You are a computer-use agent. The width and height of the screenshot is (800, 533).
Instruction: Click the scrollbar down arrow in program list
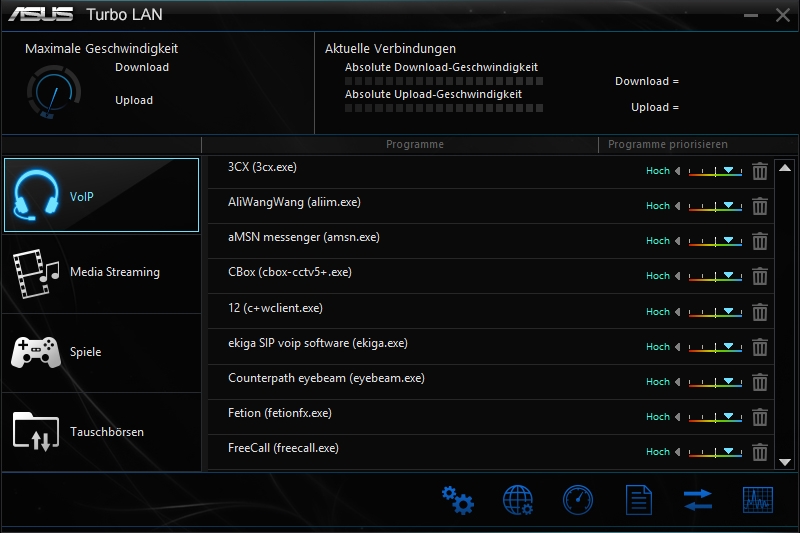click(785, 462)
